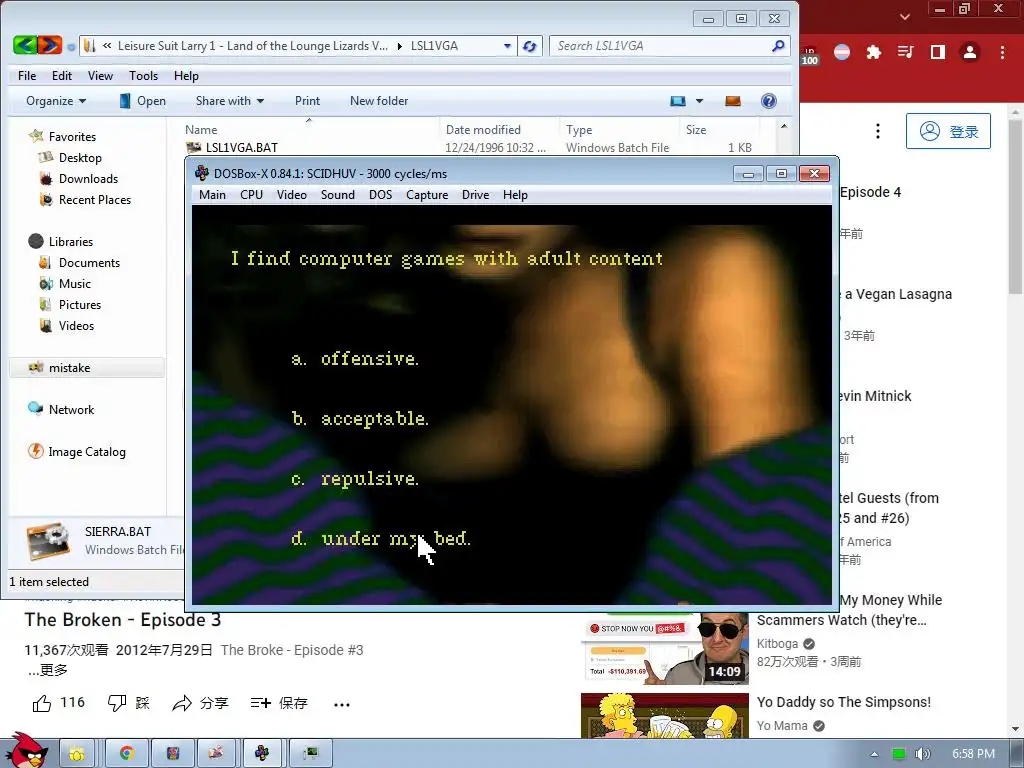Viewport: 1024px width, 768px height.
Task: Open DOSBox-X Main menu
Action: pos(212,195)
